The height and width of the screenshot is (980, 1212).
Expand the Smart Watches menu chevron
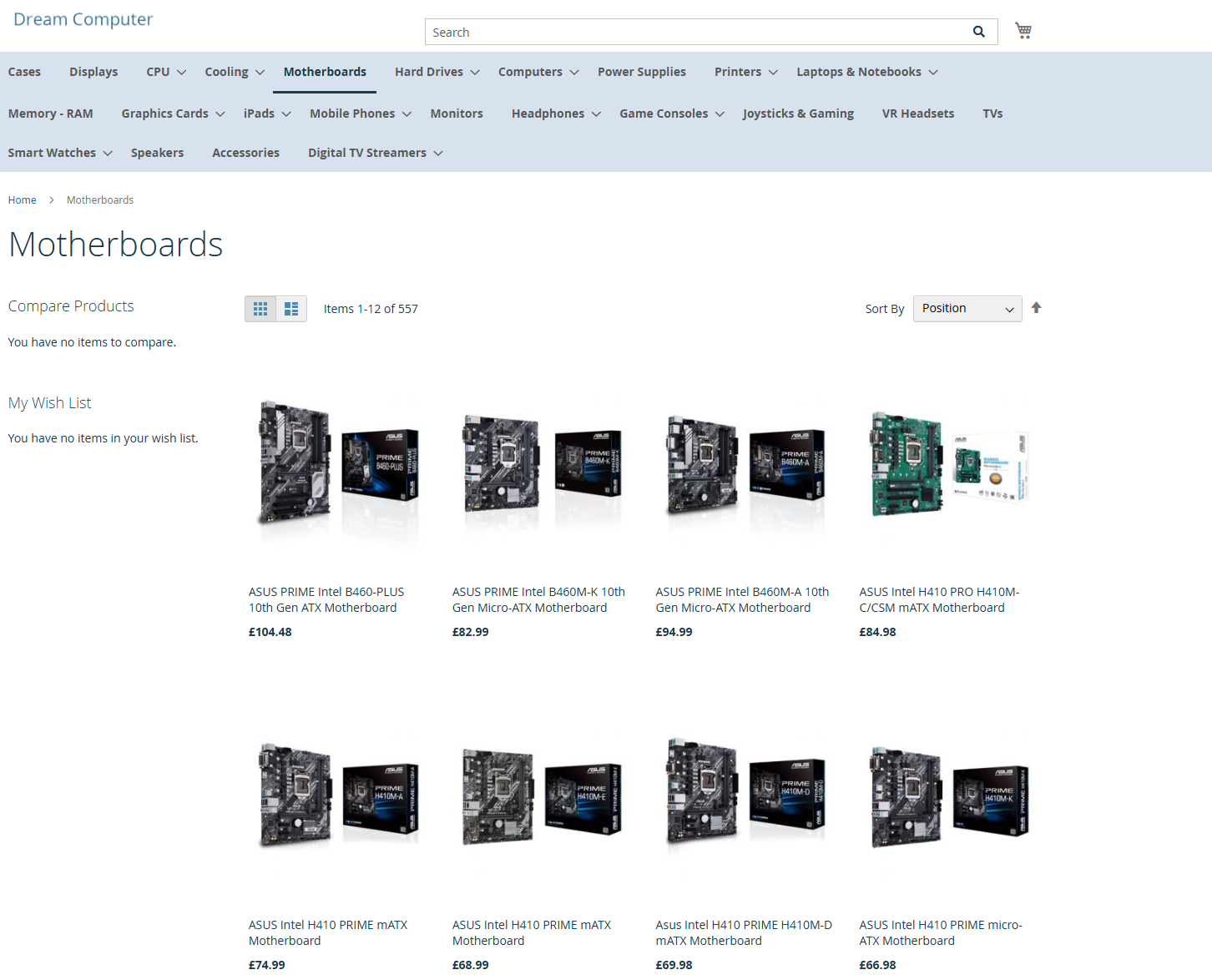[x=108, y=154]
